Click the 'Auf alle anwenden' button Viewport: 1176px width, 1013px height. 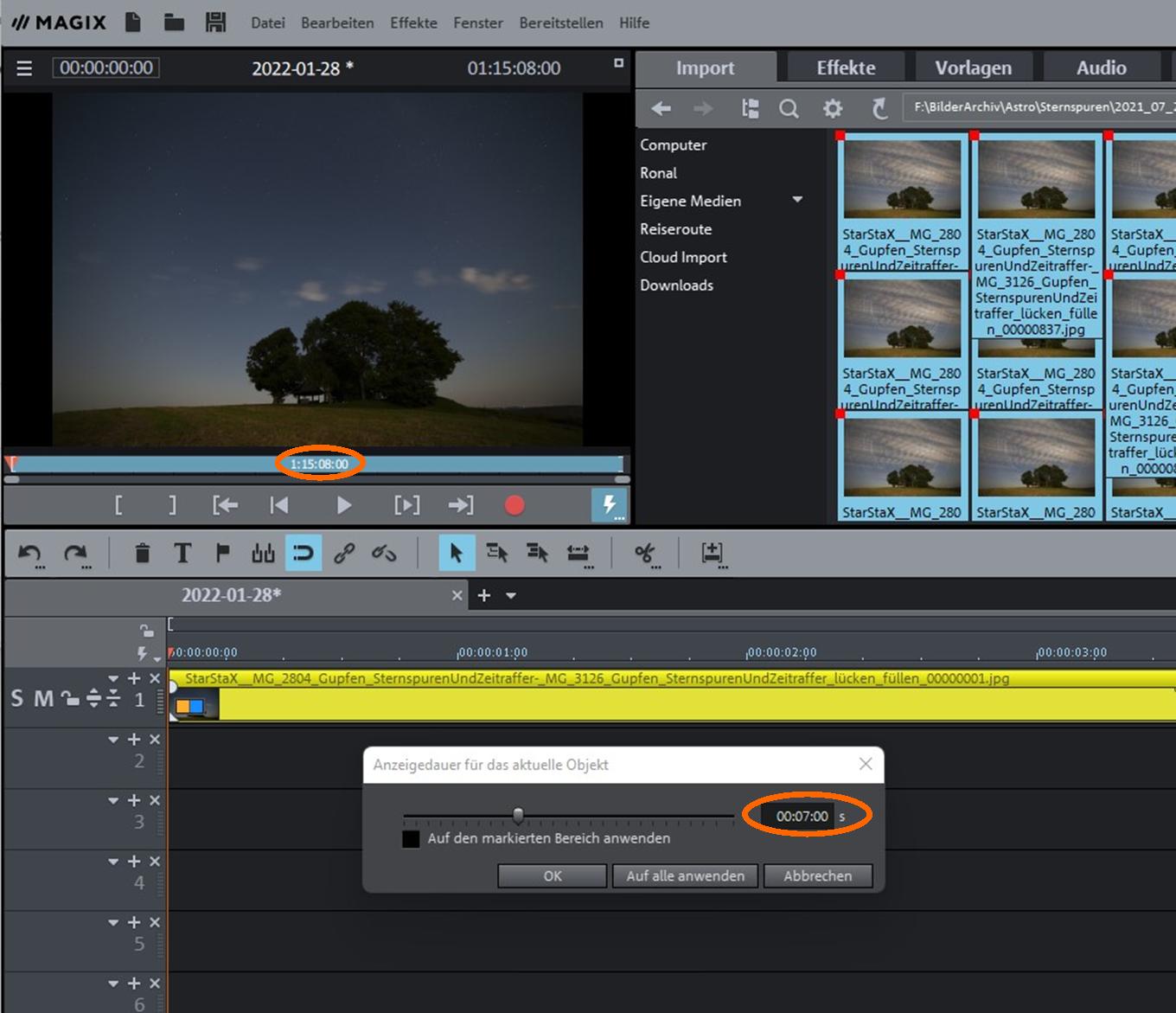685,875
